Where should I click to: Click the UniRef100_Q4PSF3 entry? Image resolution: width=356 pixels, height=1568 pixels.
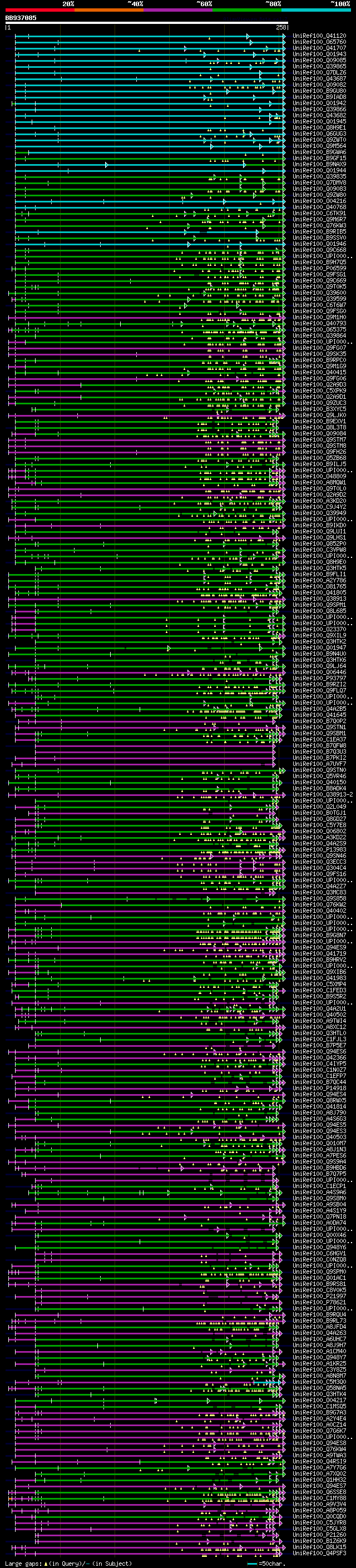point(319,1554)
